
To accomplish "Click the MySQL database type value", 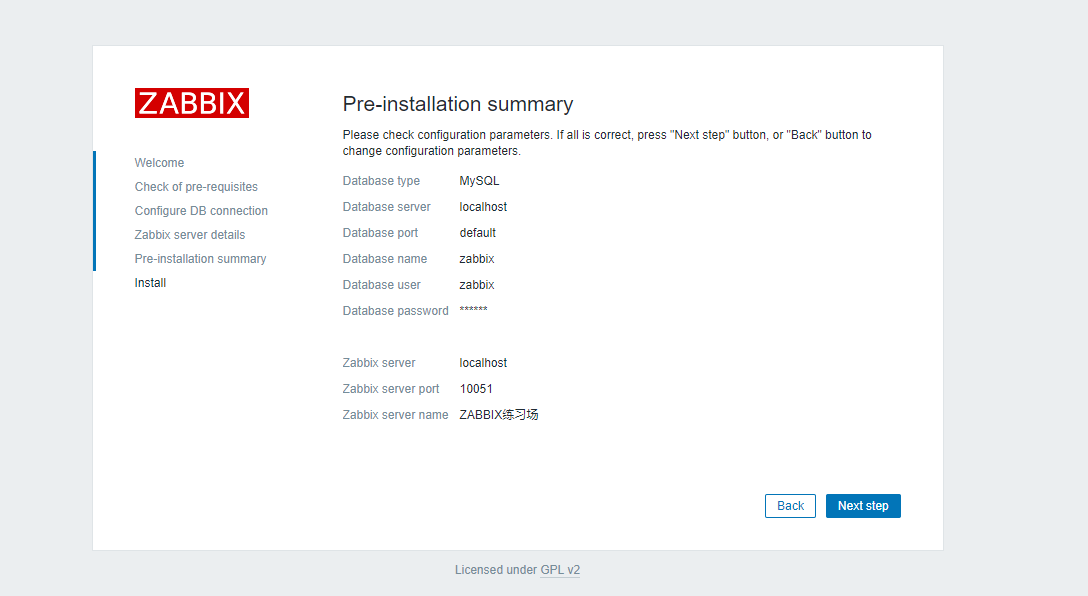I will click(x=479, y=180).
